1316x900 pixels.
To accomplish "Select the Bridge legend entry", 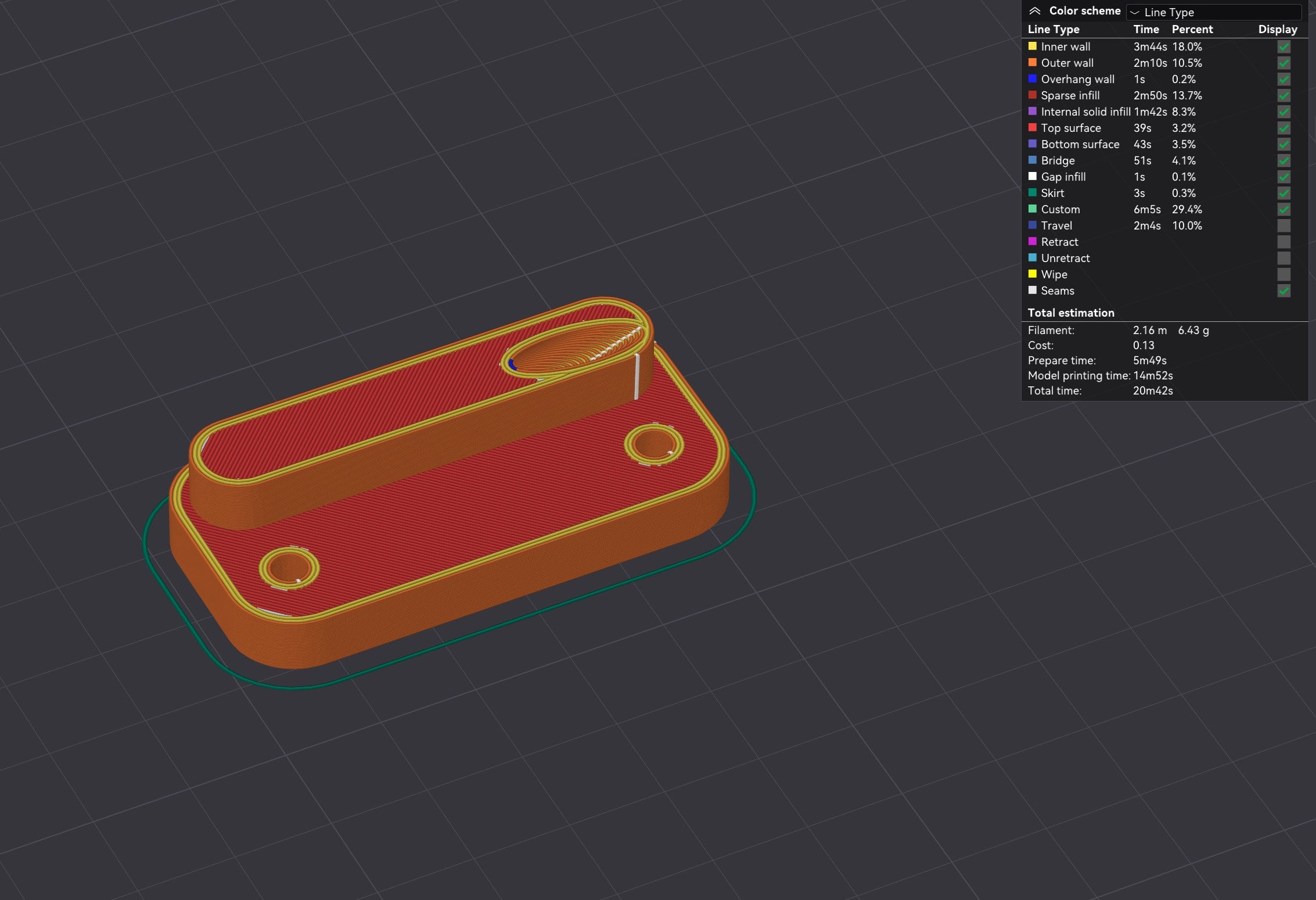I will click(x=1164, y=160).
